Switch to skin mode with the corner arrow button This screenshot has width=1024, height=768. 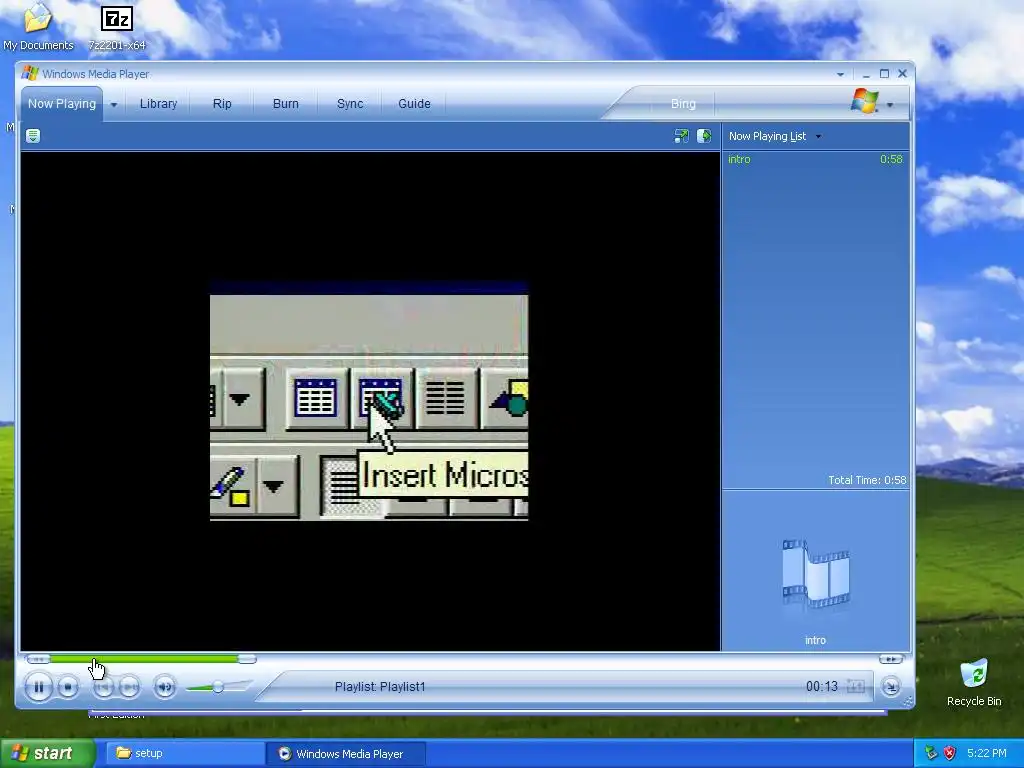[891, 686]
